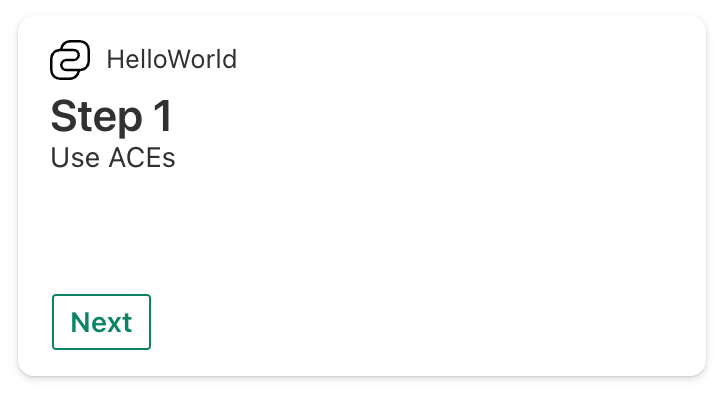Click the bold Step 1 primary text
The height and width of the screenshot is (394, 726).
(112, 116)
